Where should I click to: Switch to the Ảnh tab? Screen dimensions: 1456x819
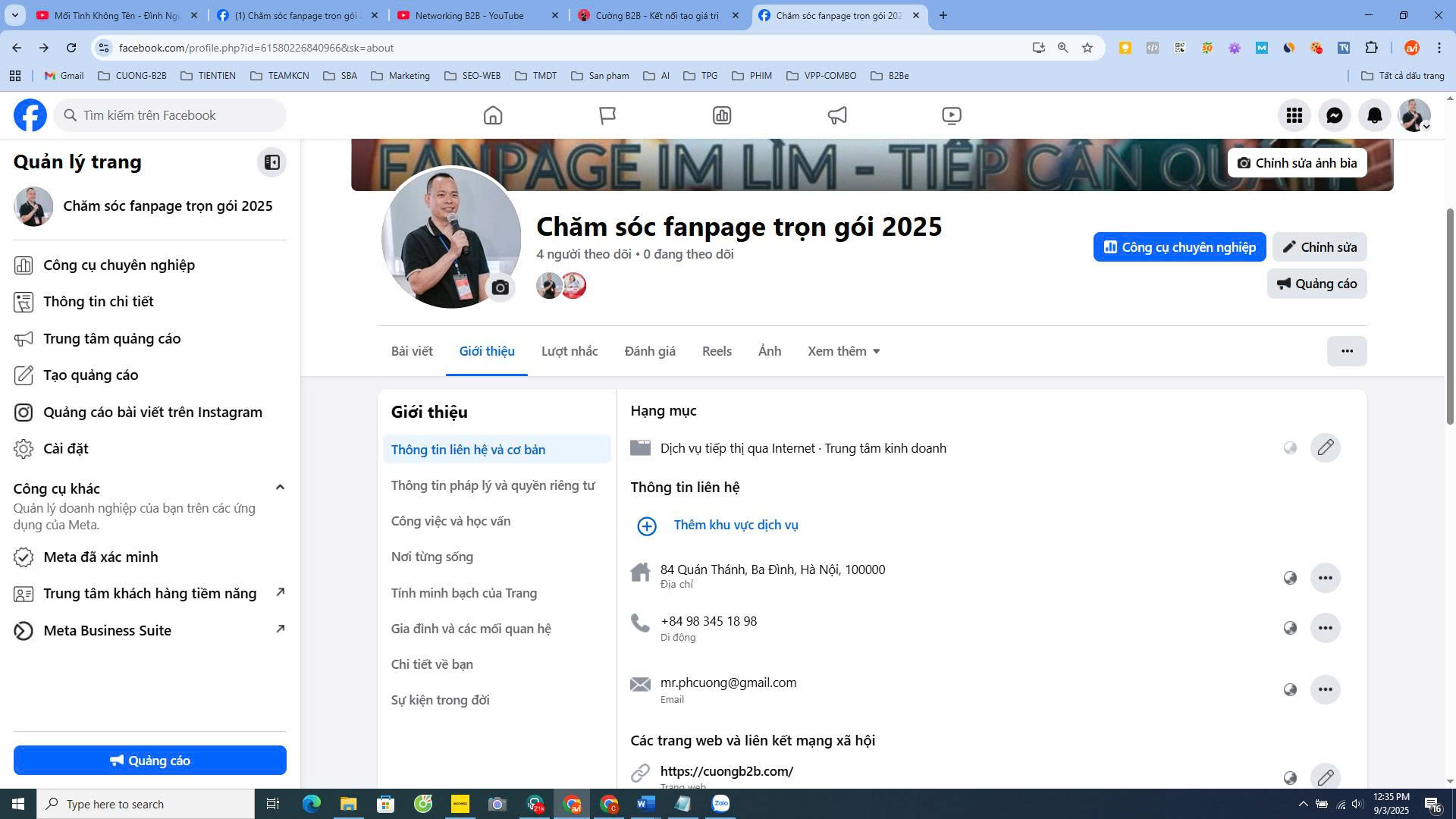[x=770, y=351]
